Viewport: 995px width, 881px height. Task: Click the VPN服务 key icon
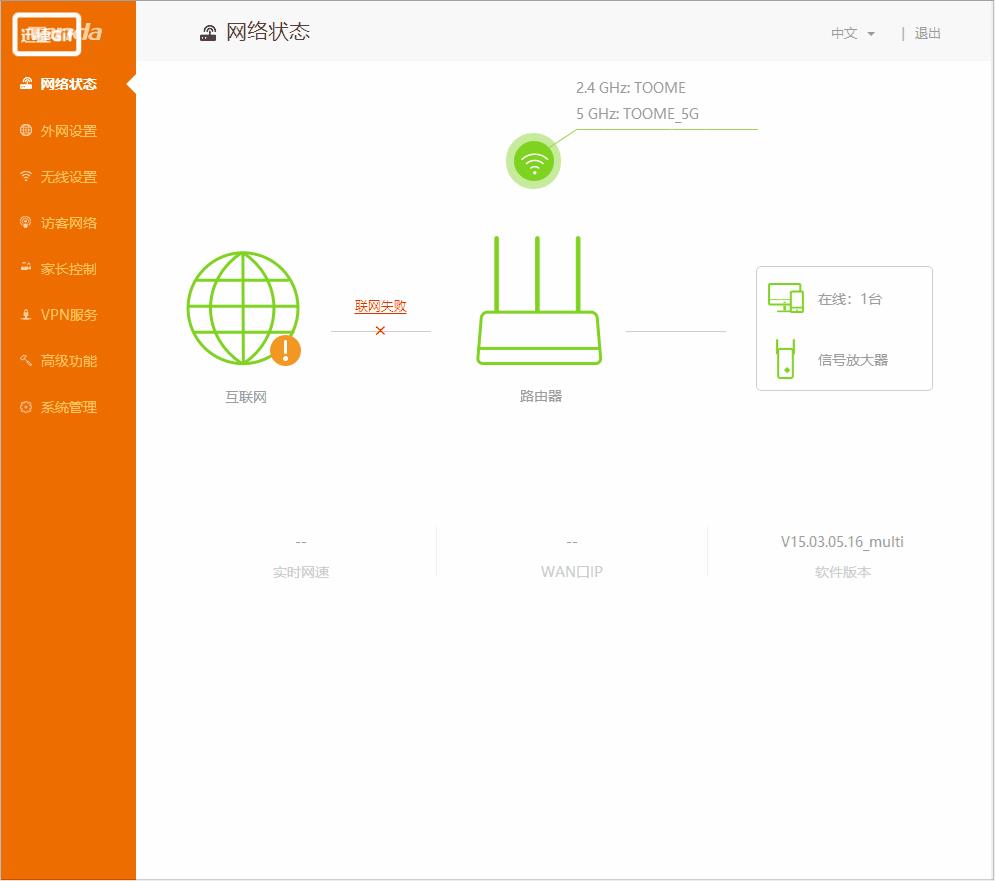[27, 314]
